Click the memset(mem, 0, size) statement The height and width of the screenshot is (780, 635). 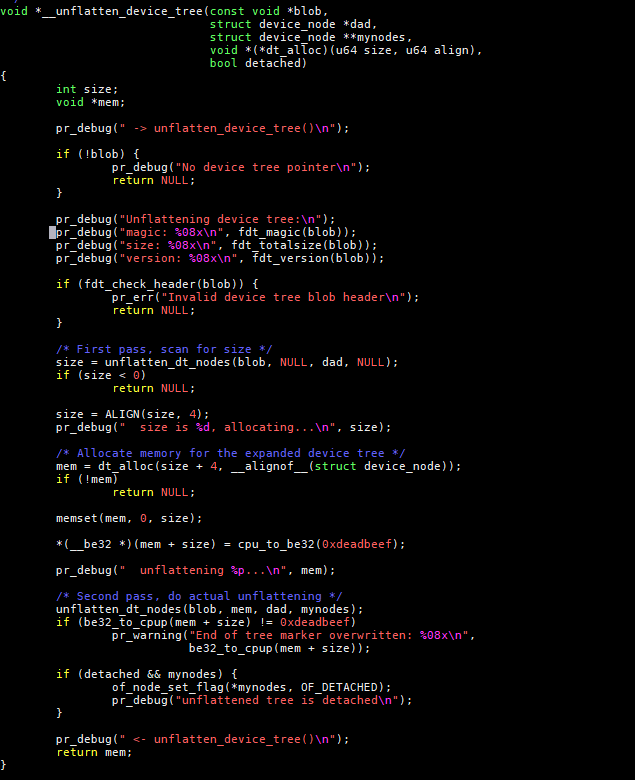[129, 518]
